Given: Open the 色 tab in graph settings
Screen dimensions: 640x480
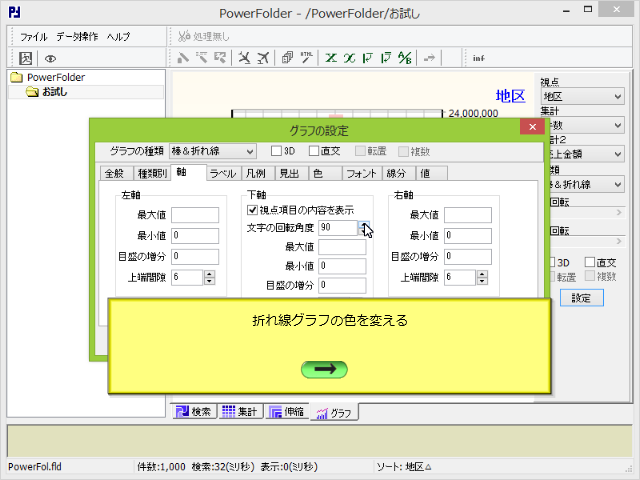Looking at the screenshot, I should tap(325, 173).
